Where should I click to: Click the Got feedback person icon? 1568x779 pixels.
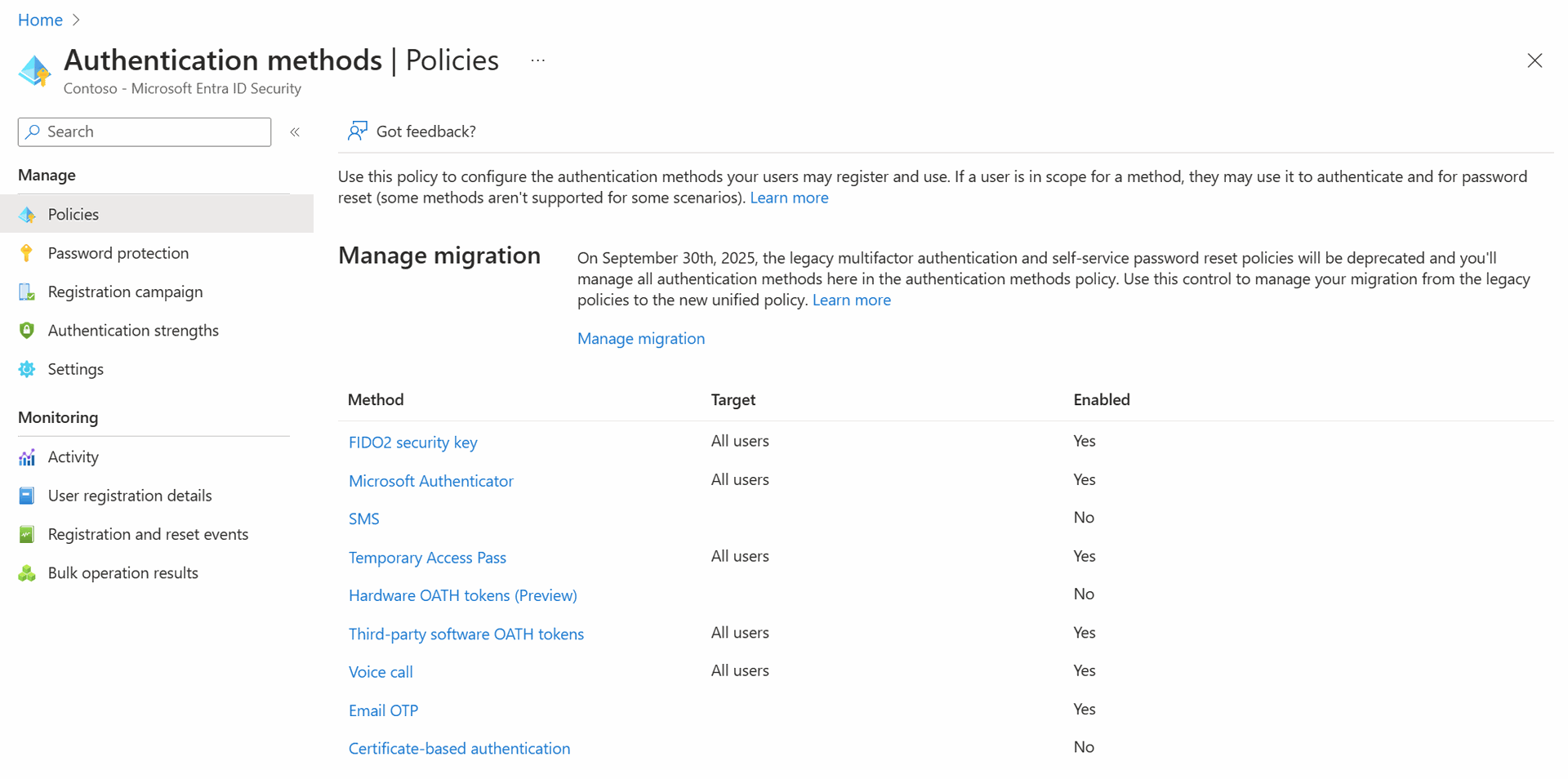click(x=357, y=131)
